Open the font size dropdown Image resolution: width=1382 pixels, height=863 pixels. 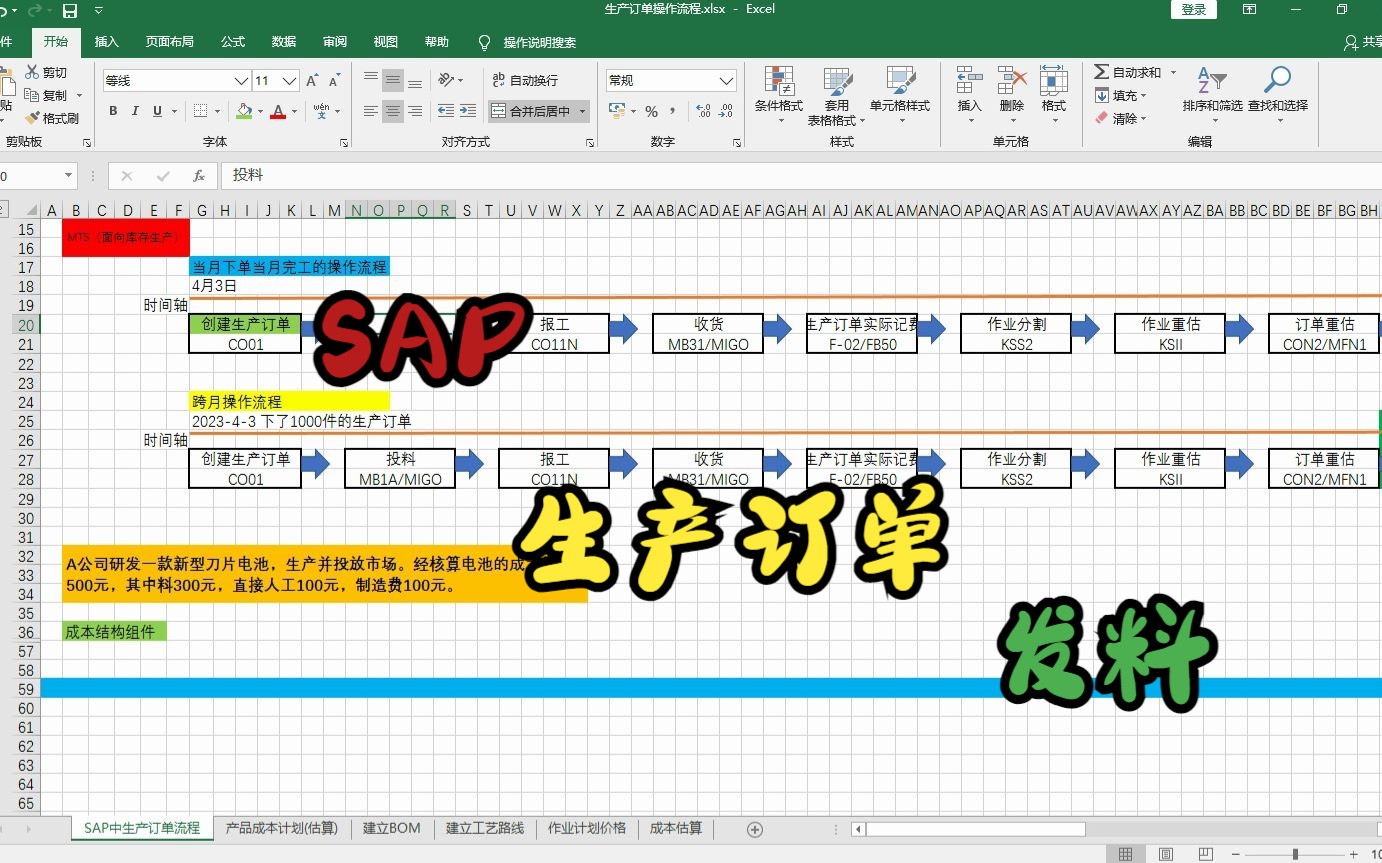point(290,81)
